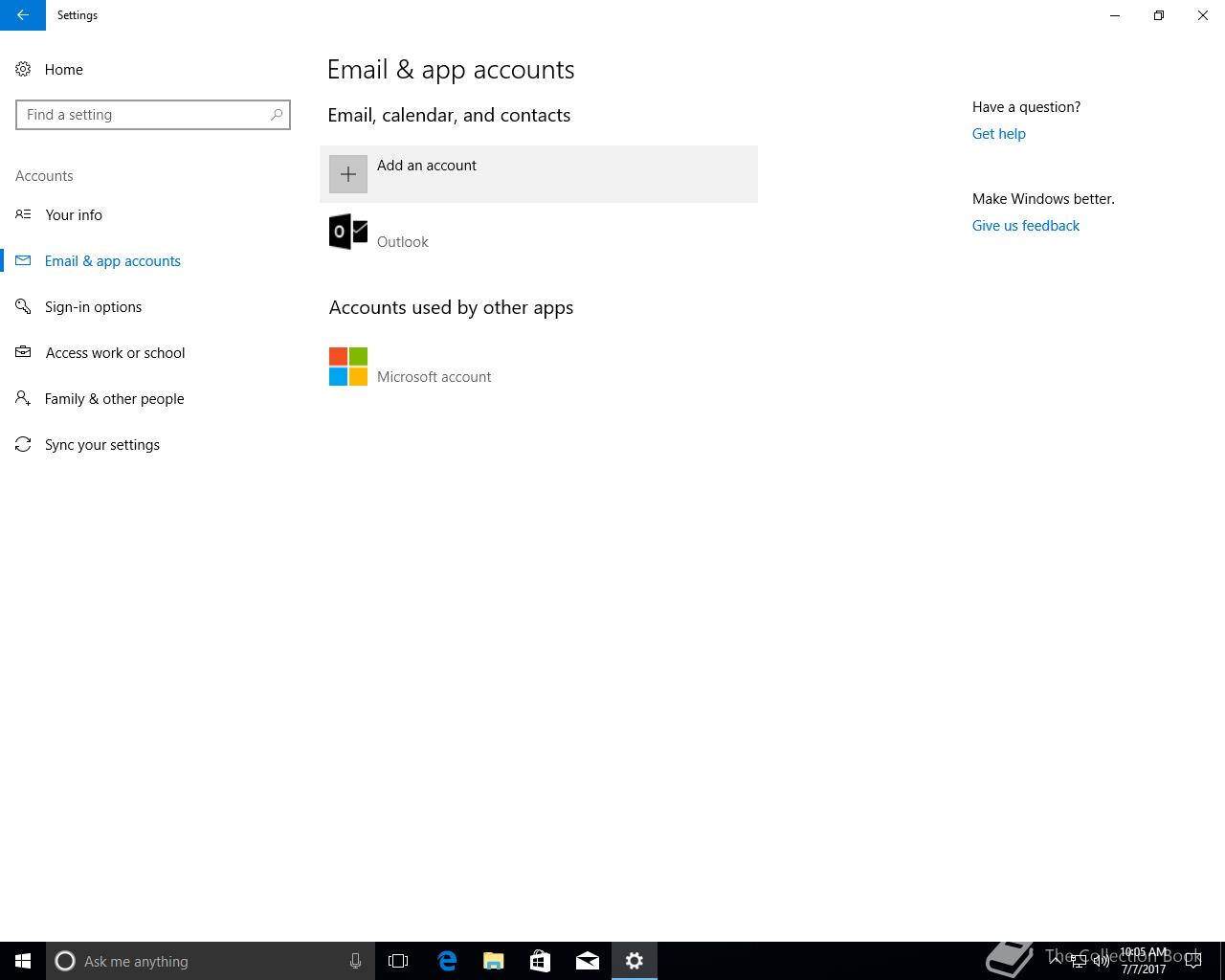The image size is (1225, 980).
Task: Select the Outlook account entry
Action: (x=402, y=241)
